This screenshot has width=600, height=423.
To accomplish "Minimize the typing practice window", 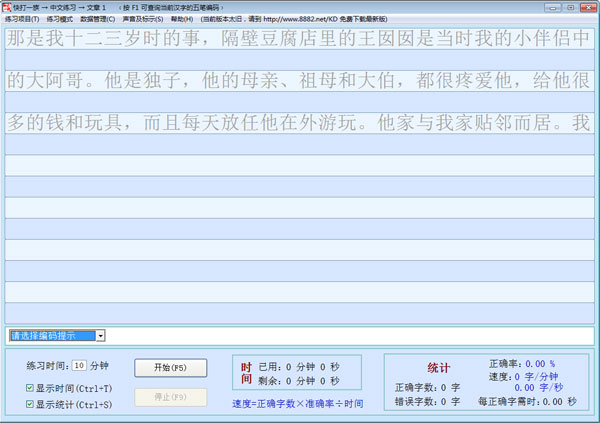I will click(x=550, y=7).
